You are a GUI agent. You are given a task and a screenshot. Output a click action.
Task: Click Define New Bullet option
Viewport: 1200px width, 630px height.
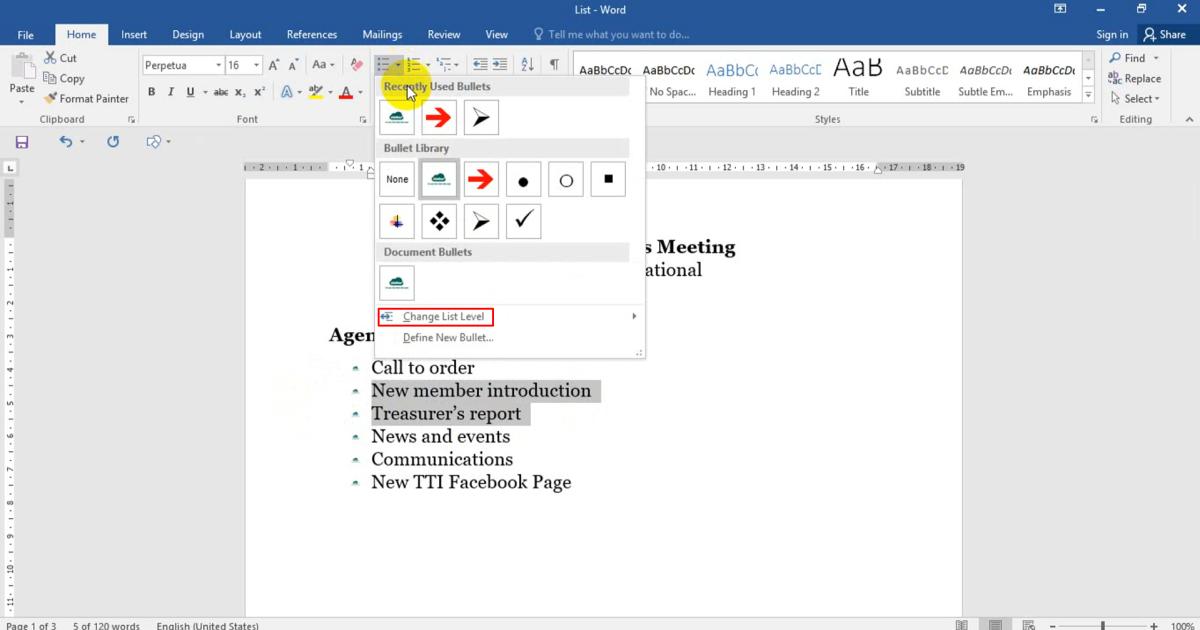pos(448,338)
